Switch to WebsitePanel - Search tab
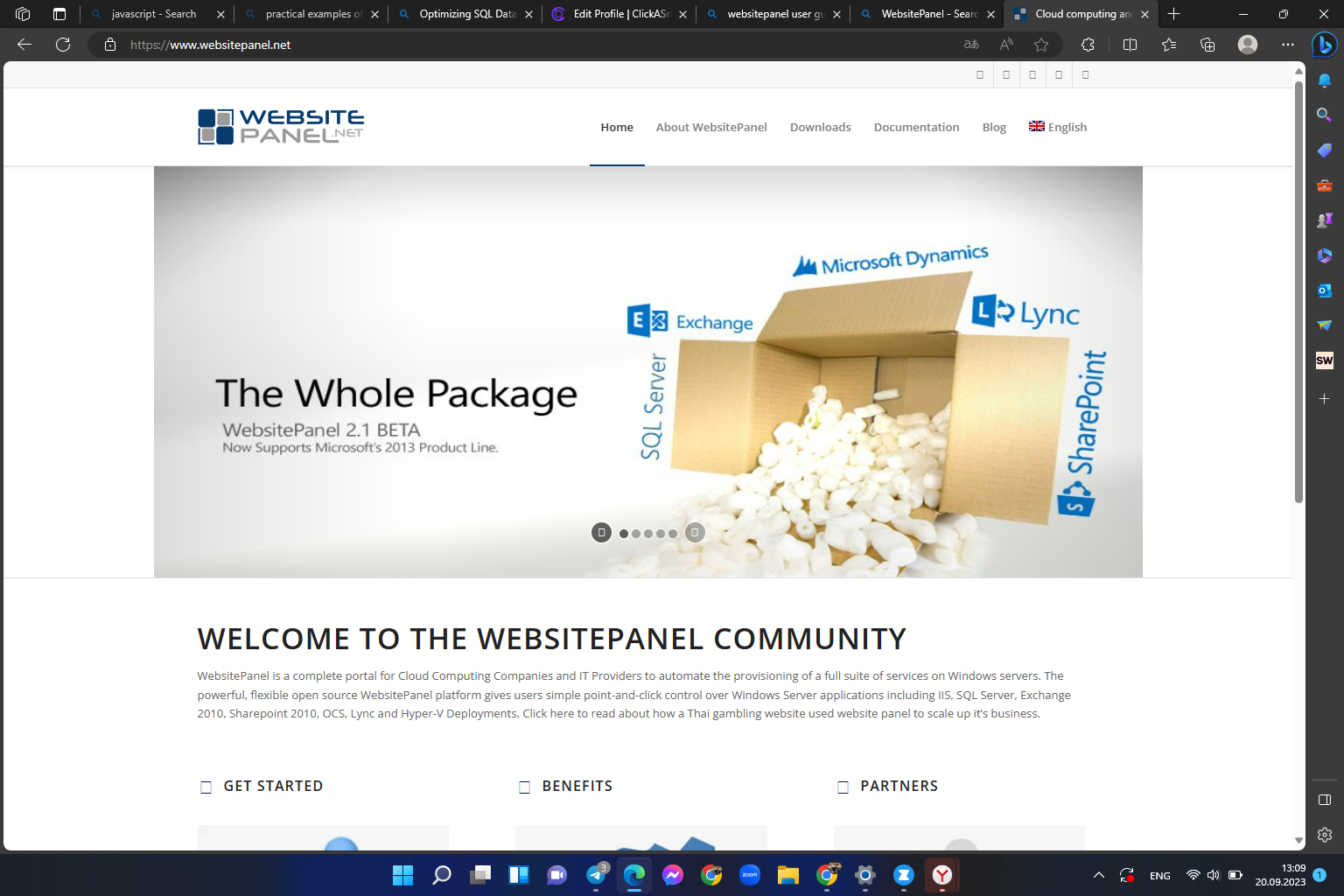 pos(928,14)
